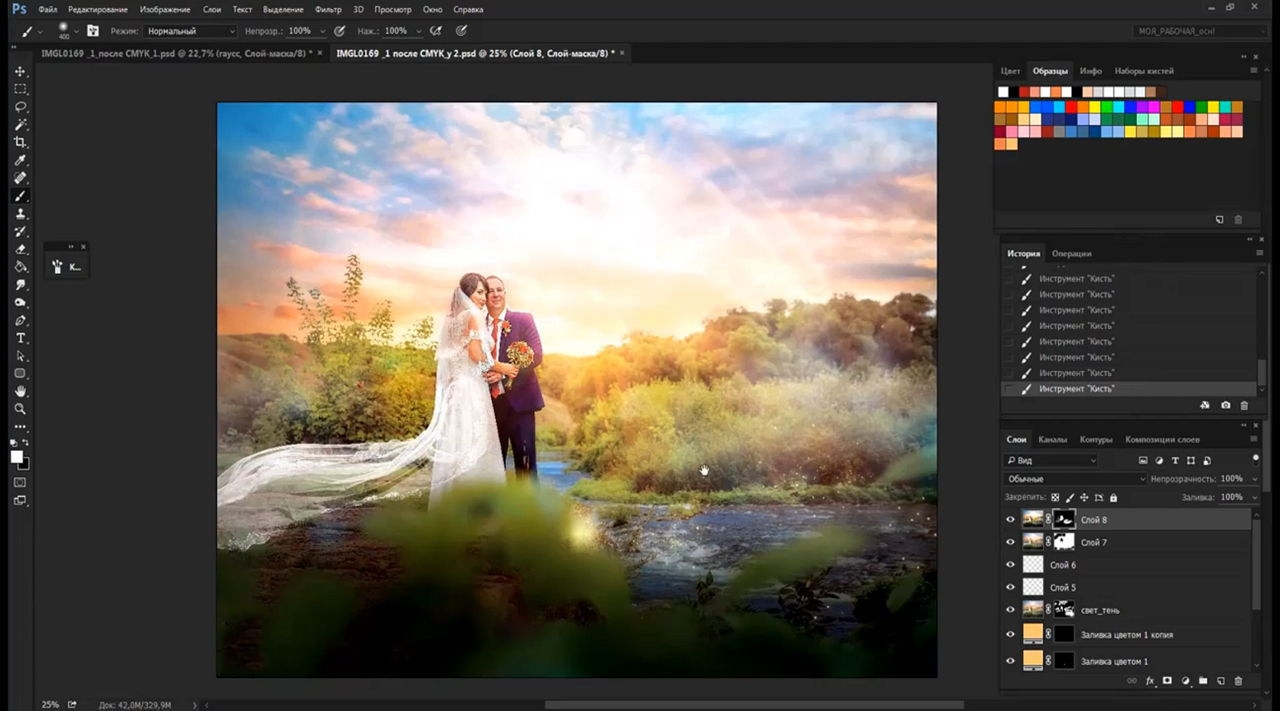The width and height of the screenshot is (1280, 711).
Task: Select the Paint Bucket tool
Action: [20, 267]
